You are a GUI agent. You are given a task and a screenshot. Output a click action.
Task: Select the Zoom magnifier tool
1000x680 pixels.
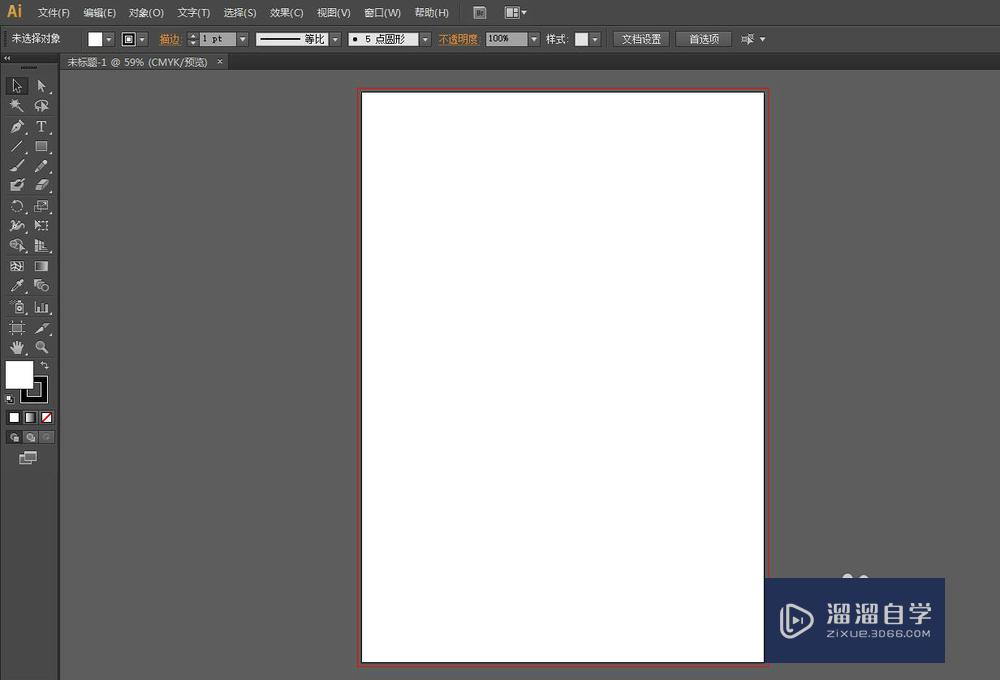coord(41,347)
